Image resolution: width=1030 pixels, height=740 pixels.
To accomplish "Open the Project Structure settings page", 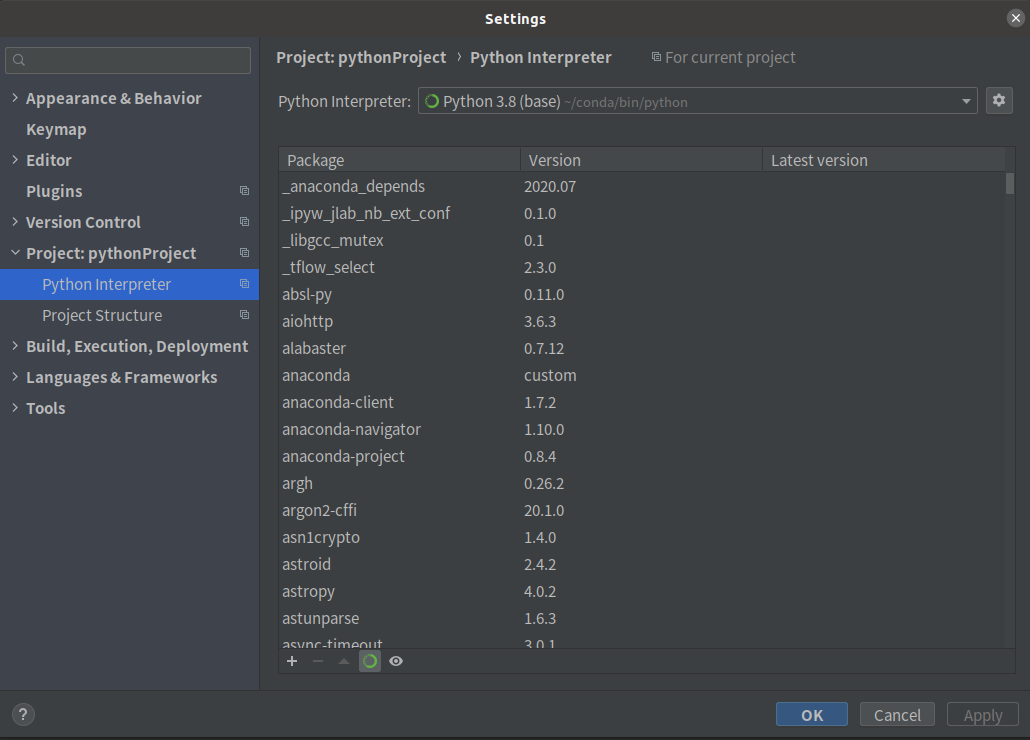I will tap(102, 315).
